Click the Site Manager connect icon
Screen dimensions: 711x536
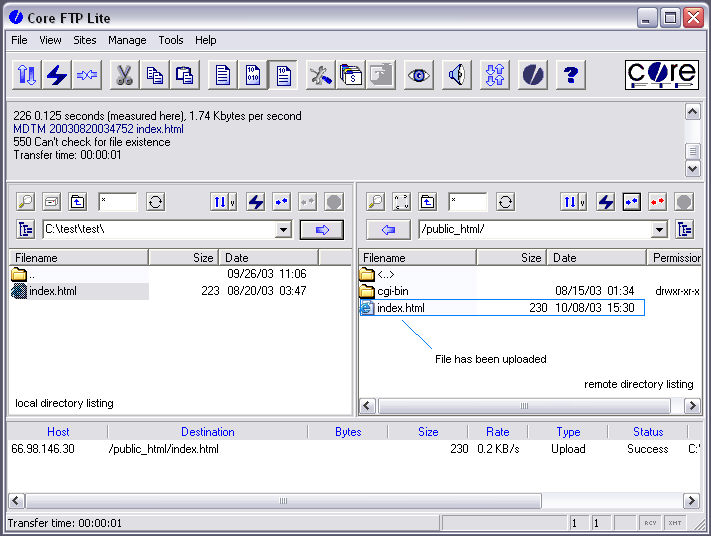tap(27, 75)
